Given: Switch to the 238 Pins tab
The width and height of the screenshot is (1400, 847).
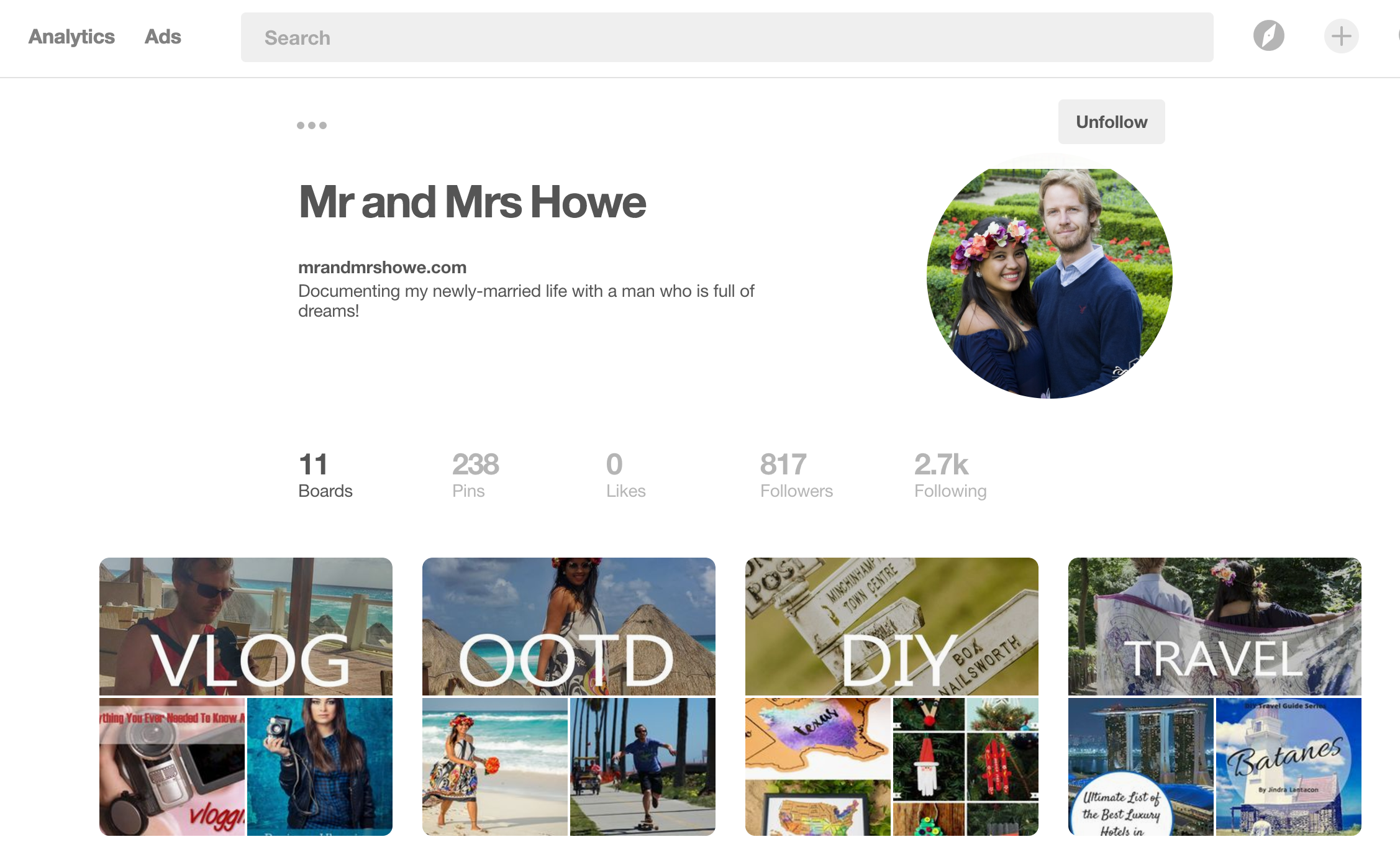Looking at the screenshot, I should pyautogui.click(x=475, y=476).
